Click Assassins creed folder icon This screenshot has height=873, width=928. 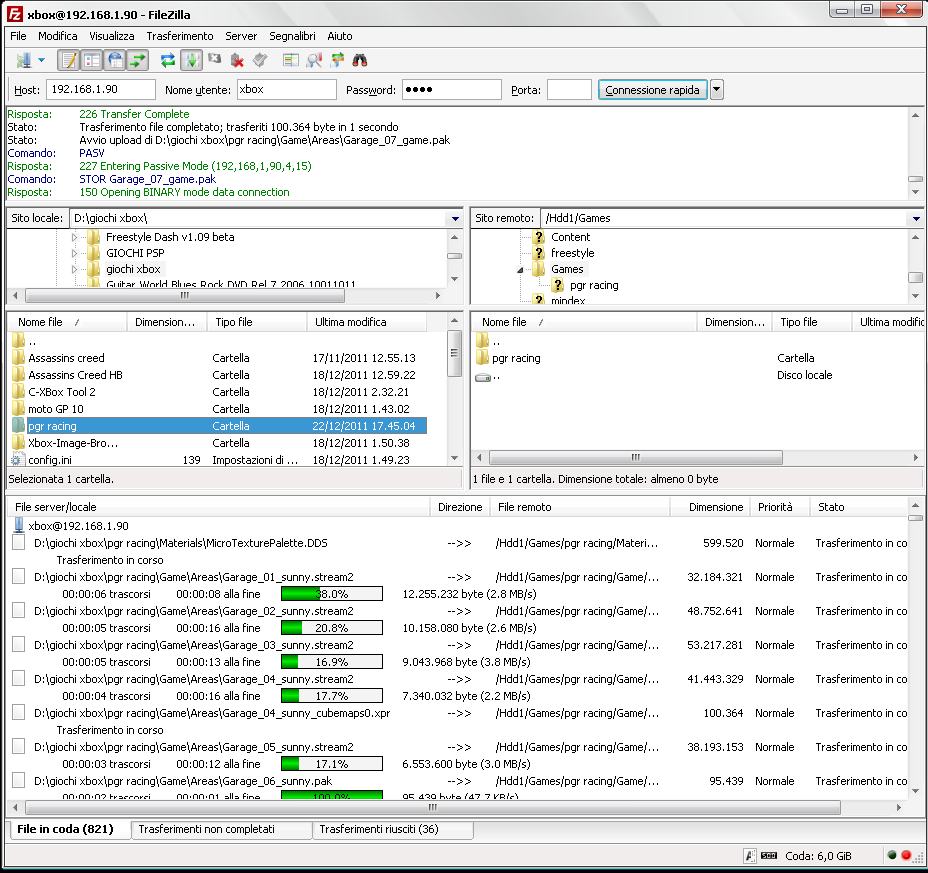18,358
